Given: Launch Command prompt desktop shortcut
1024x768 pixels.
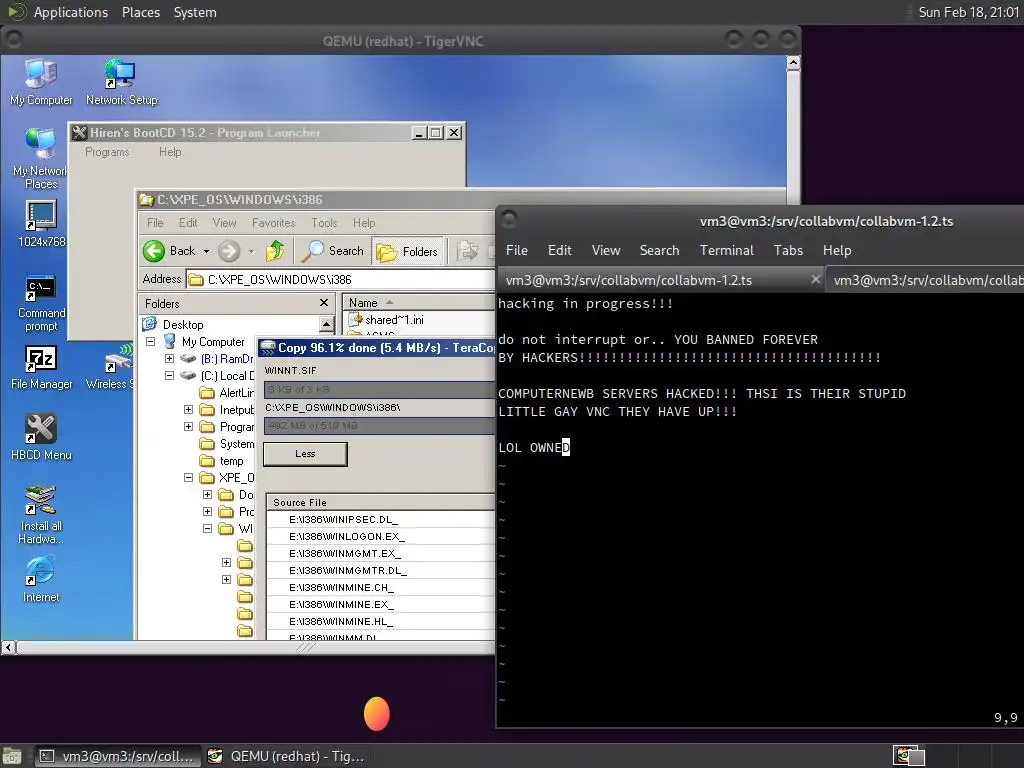Looking at the screenshot, I should [41, 303].
